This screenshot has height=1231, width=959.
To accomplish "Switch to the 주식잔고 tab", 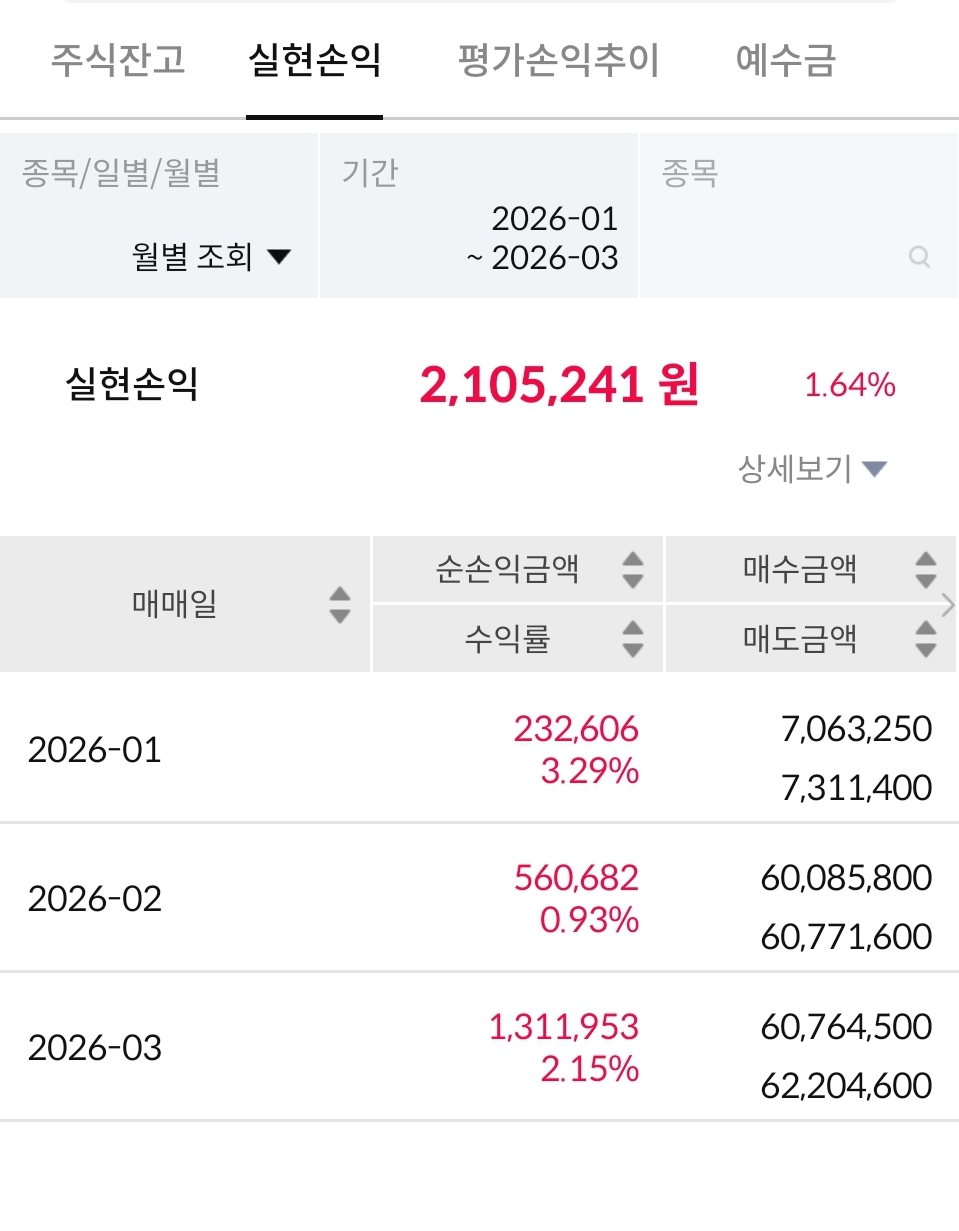I will coord(118,60).
